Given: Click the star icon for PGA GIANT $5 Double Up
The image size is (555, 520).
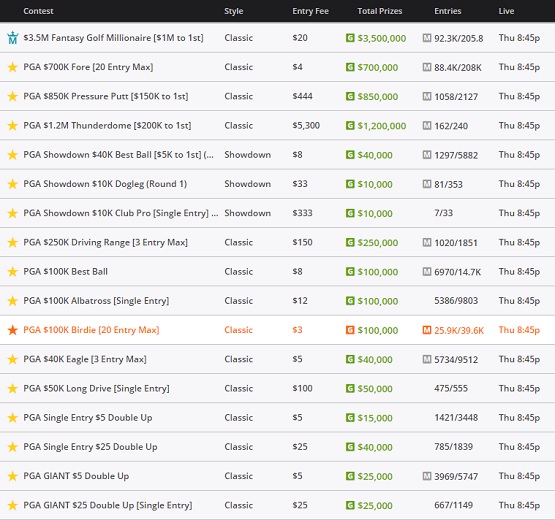Looking at the screenshot, I should point(13,476).
